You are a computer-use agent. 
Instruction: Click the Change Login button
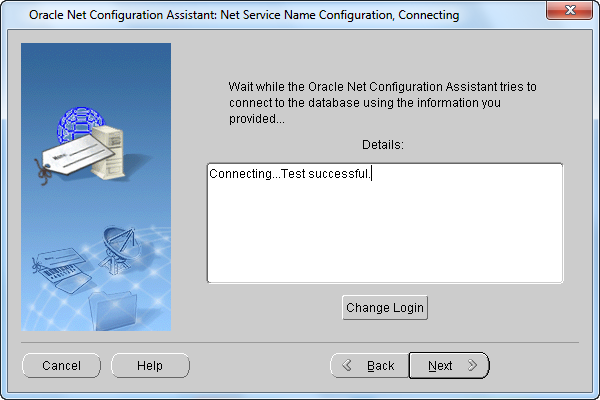[385, 307]
